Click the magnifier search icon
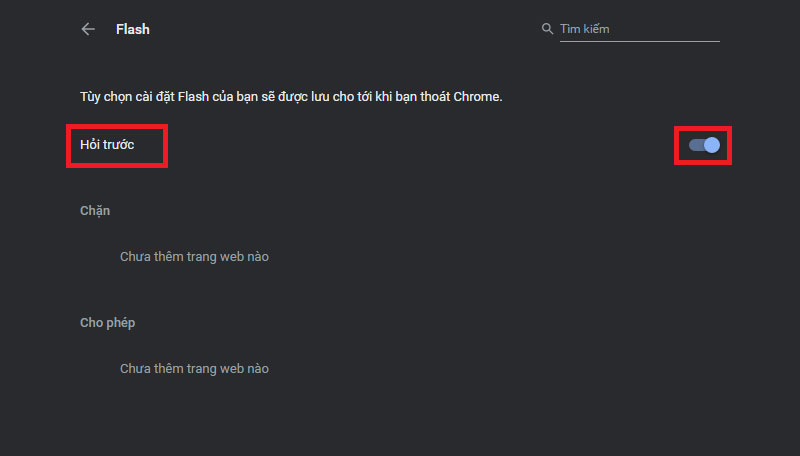 (x=547, y=29)
